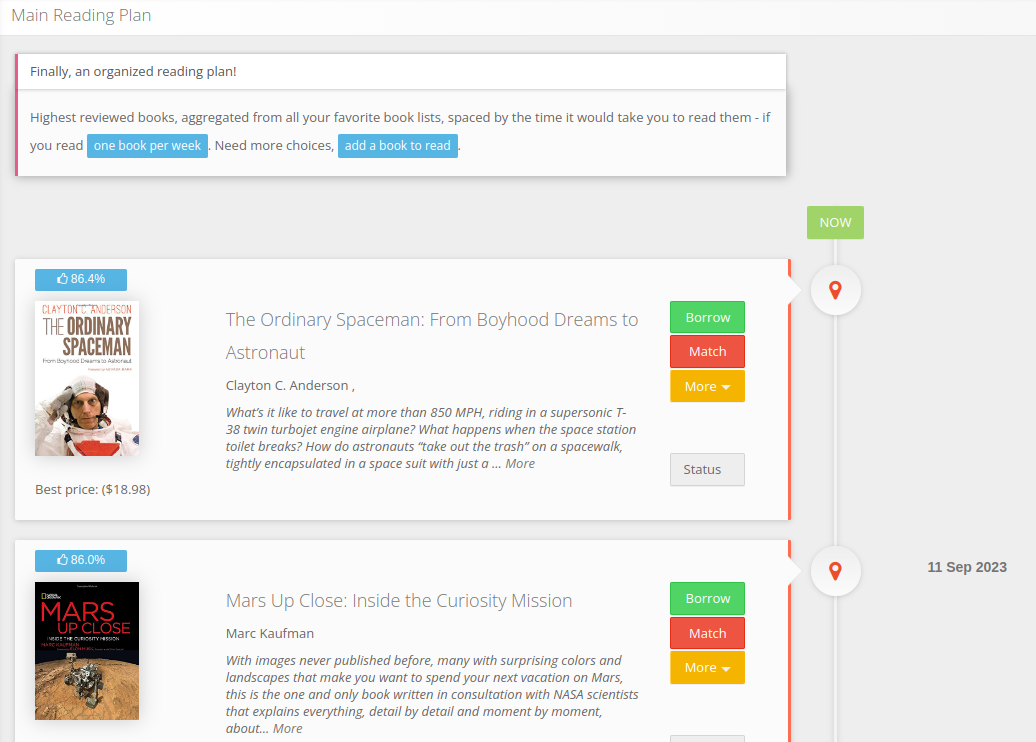Expand More dropdown for The Ordinary Spaceman
1036x742 pixels.
(707, 386)
